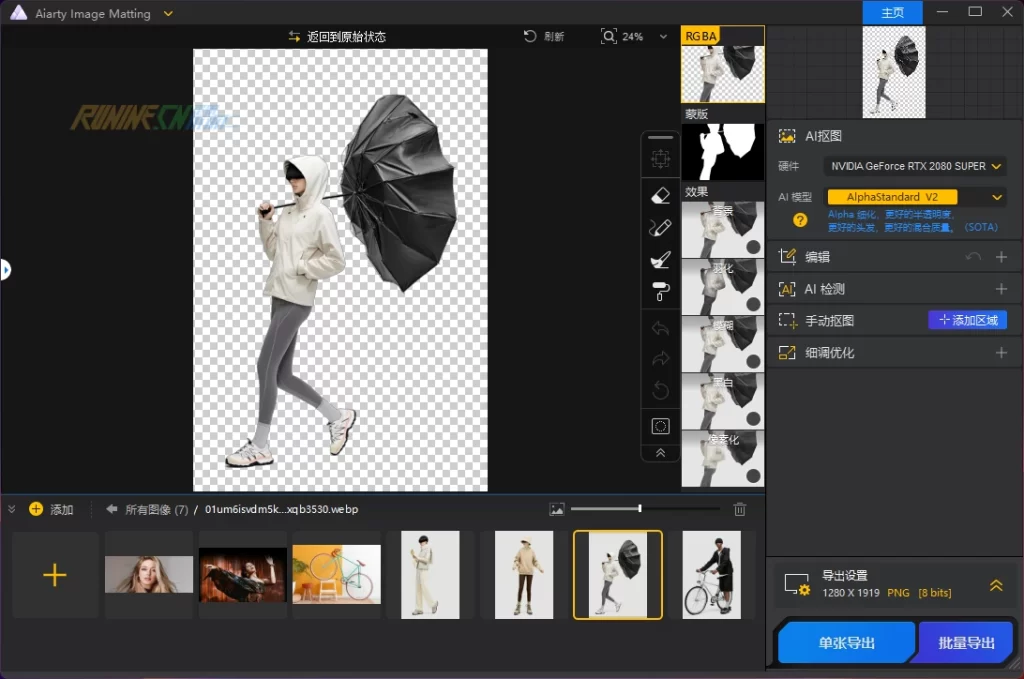Toggle the 羽化 effect circle

click(752, 304)
